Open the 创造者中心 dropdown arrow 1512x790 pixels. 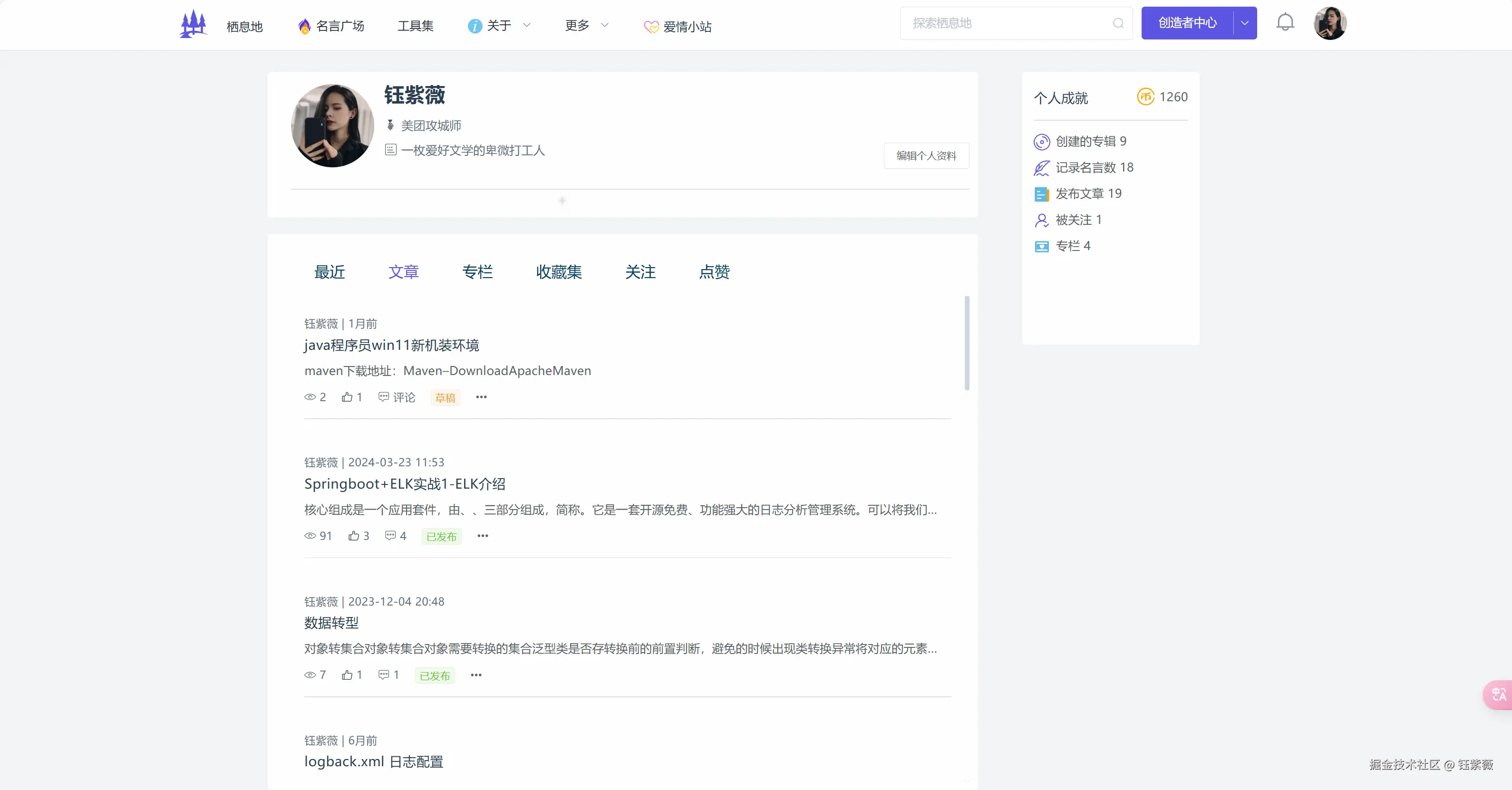[1244, 23]
